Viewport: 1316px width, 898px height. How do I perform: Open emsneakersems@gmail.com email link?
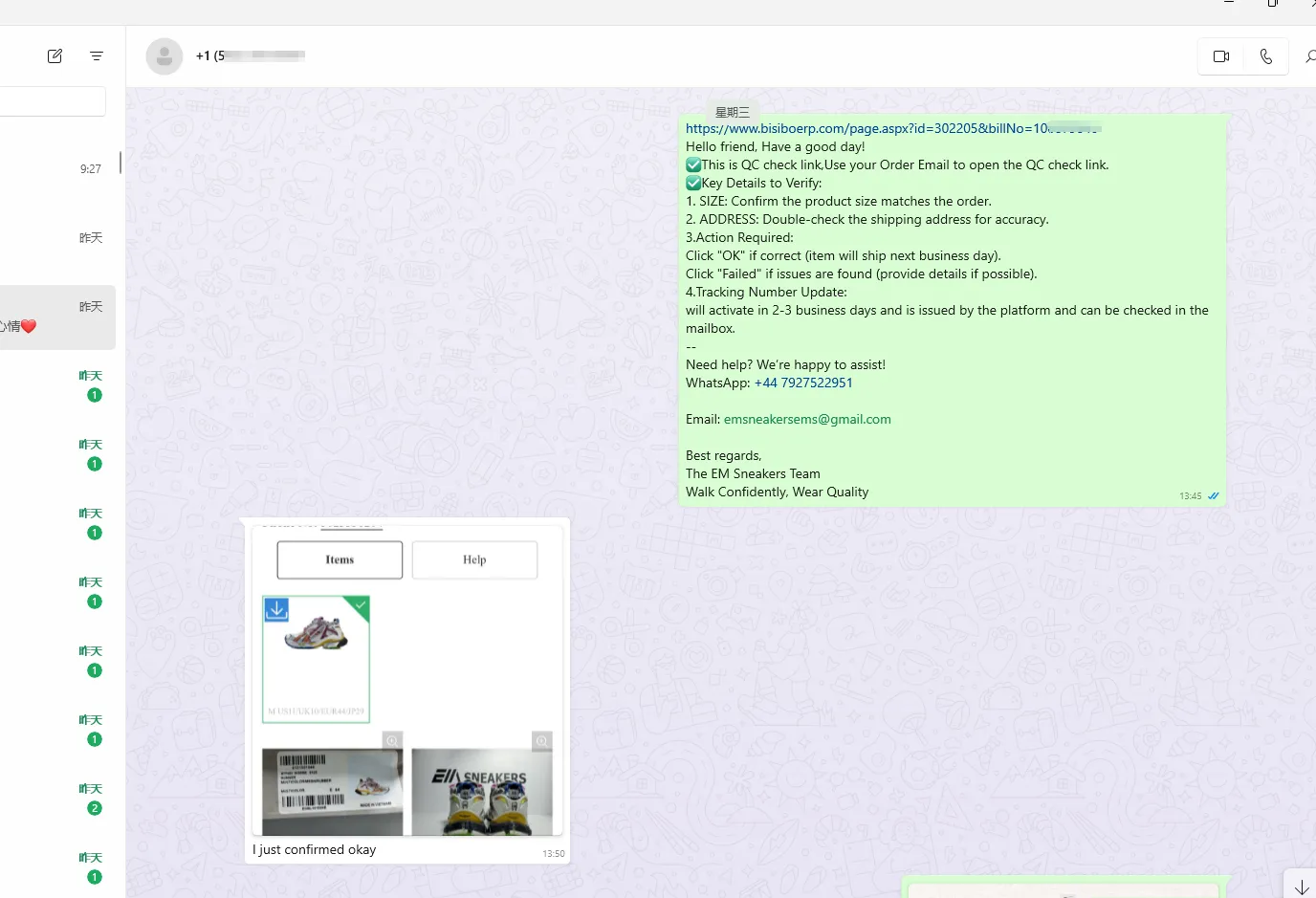[x=806, y=419]
